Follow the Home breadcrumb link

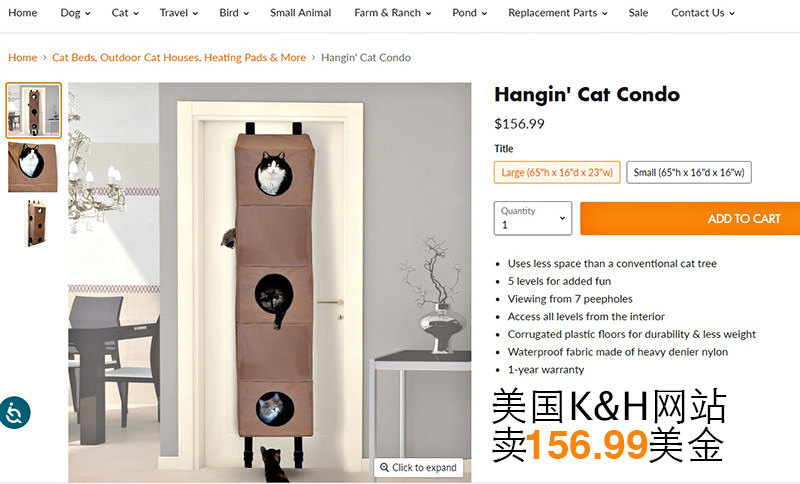(x=22, y=58)
